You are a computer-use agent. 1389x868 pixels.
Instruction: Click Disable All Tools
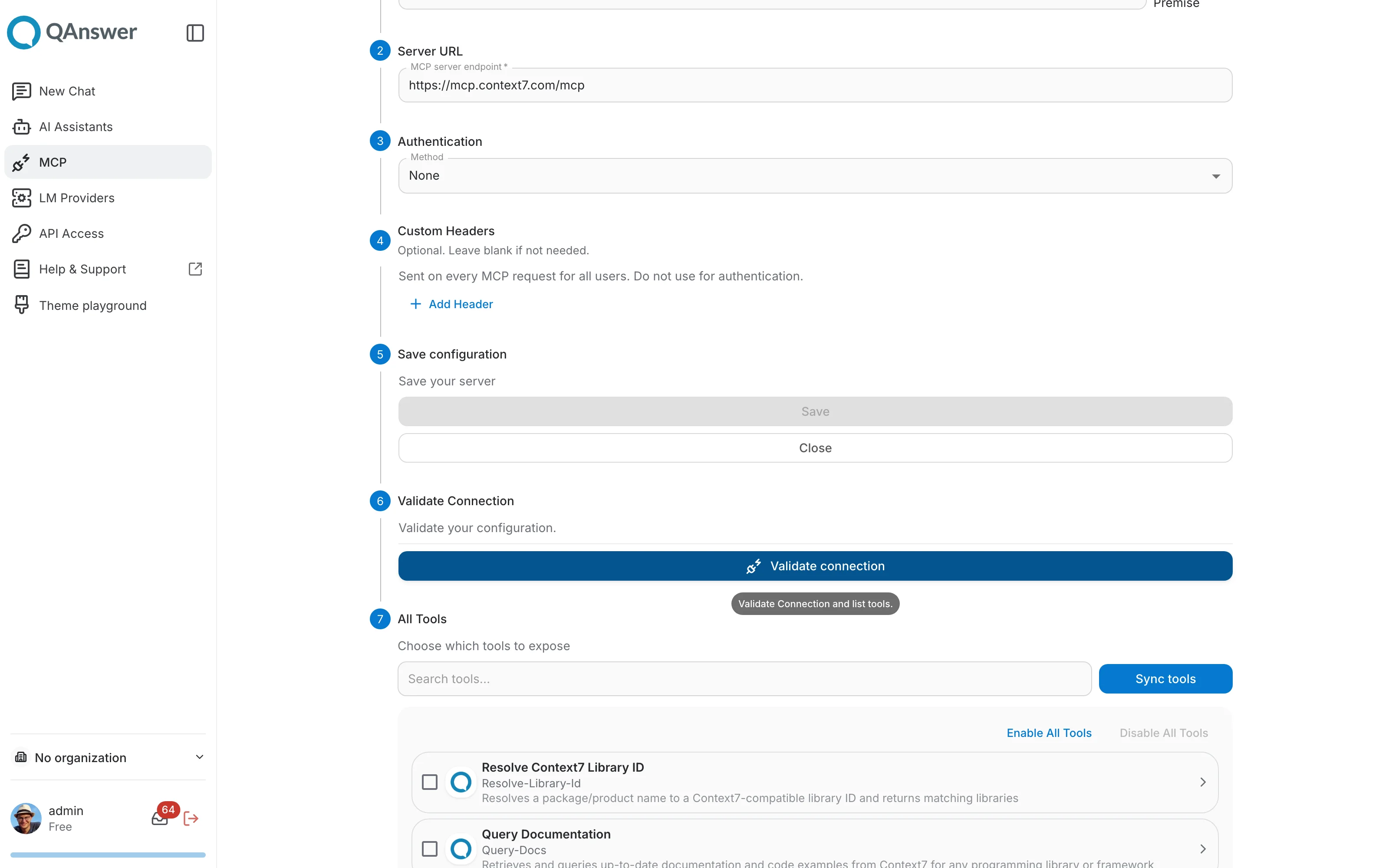click(1163, 733)
